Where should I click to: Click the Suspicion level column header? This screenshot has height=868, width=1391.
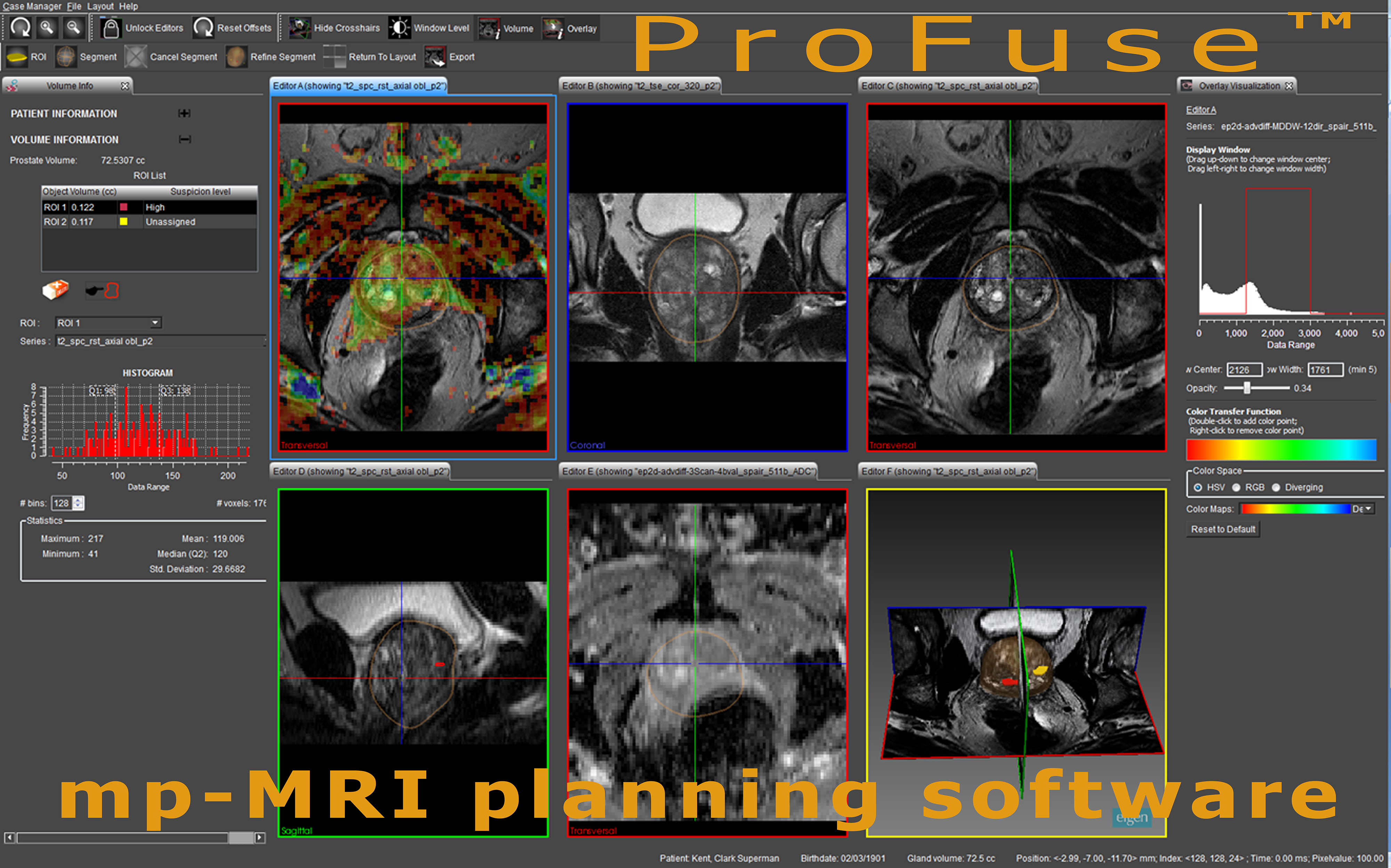point(200,191)
